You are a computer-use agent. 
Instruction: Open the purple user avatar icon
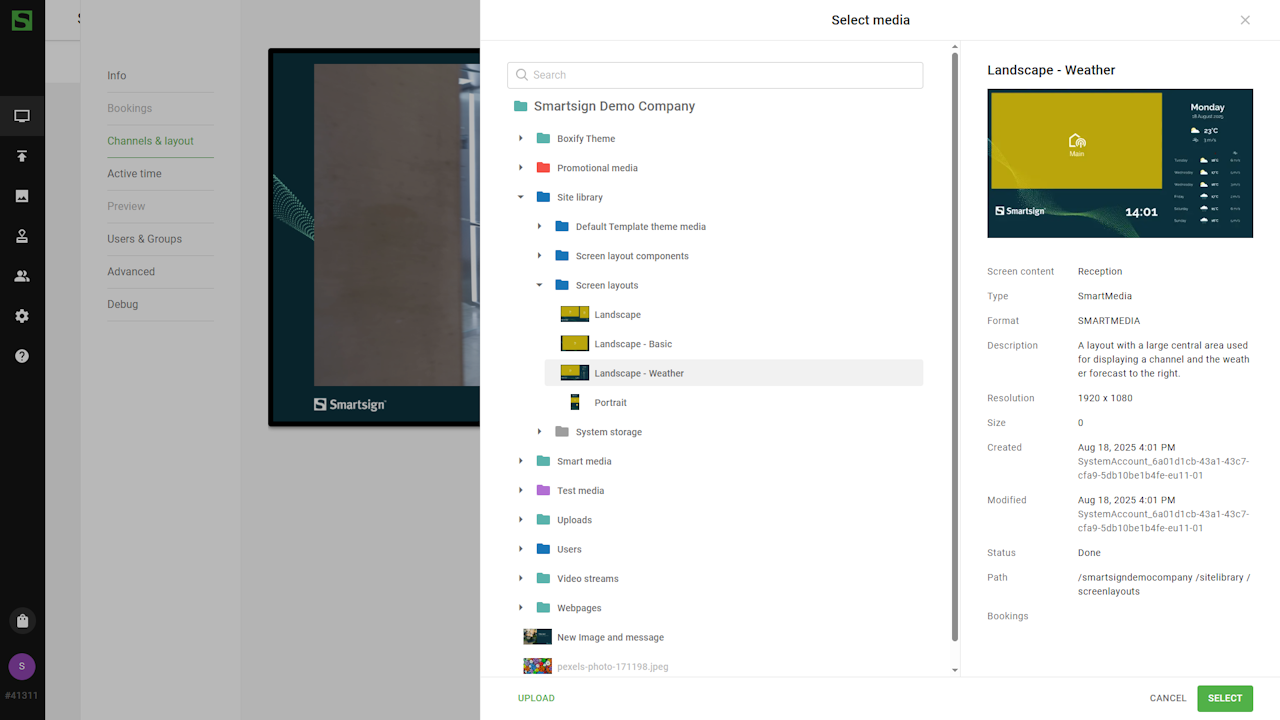(22, 667)
